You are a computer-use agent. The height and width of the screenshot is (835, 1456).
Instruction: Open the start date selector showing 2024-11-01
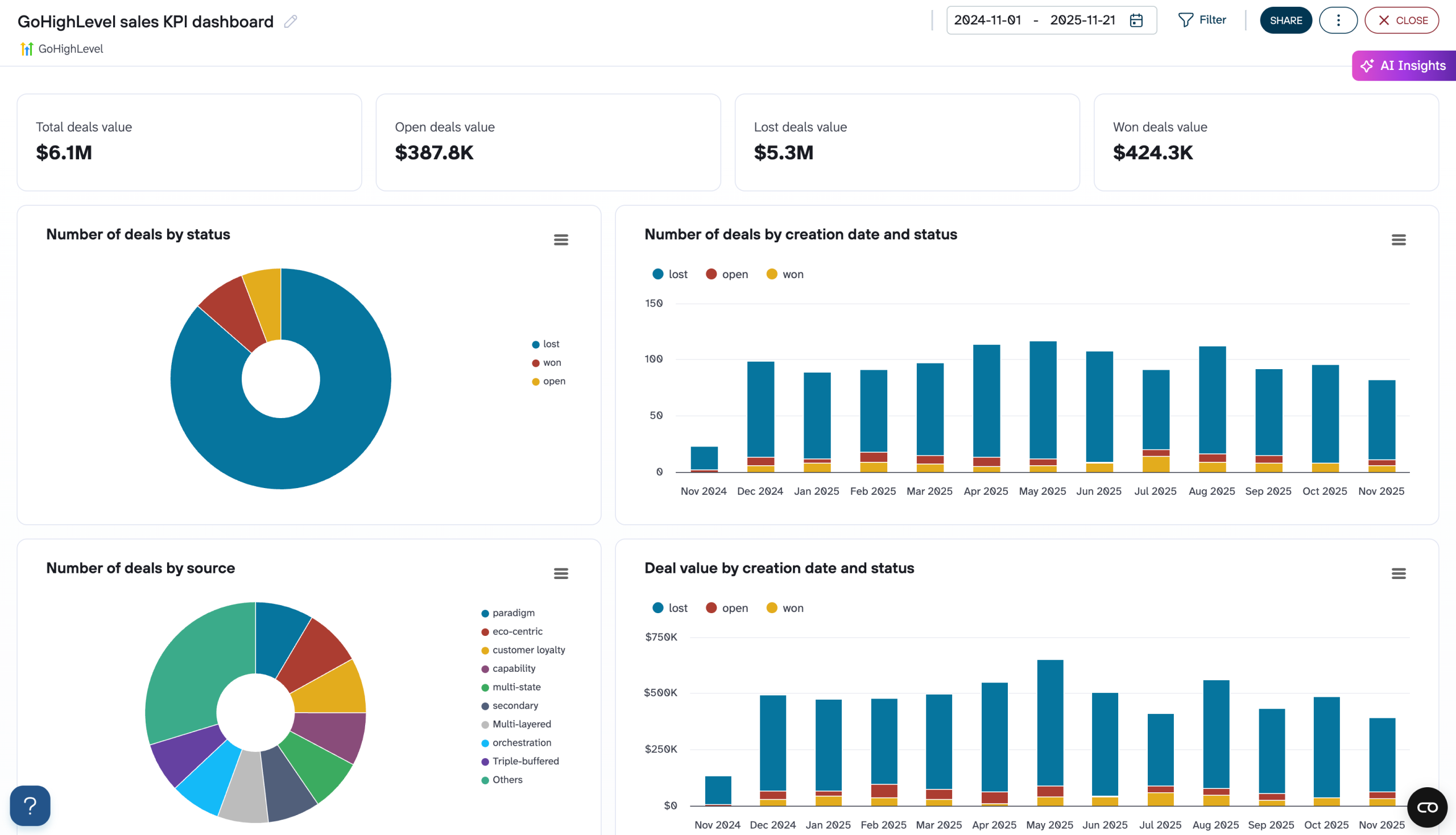tap(988, 19)
